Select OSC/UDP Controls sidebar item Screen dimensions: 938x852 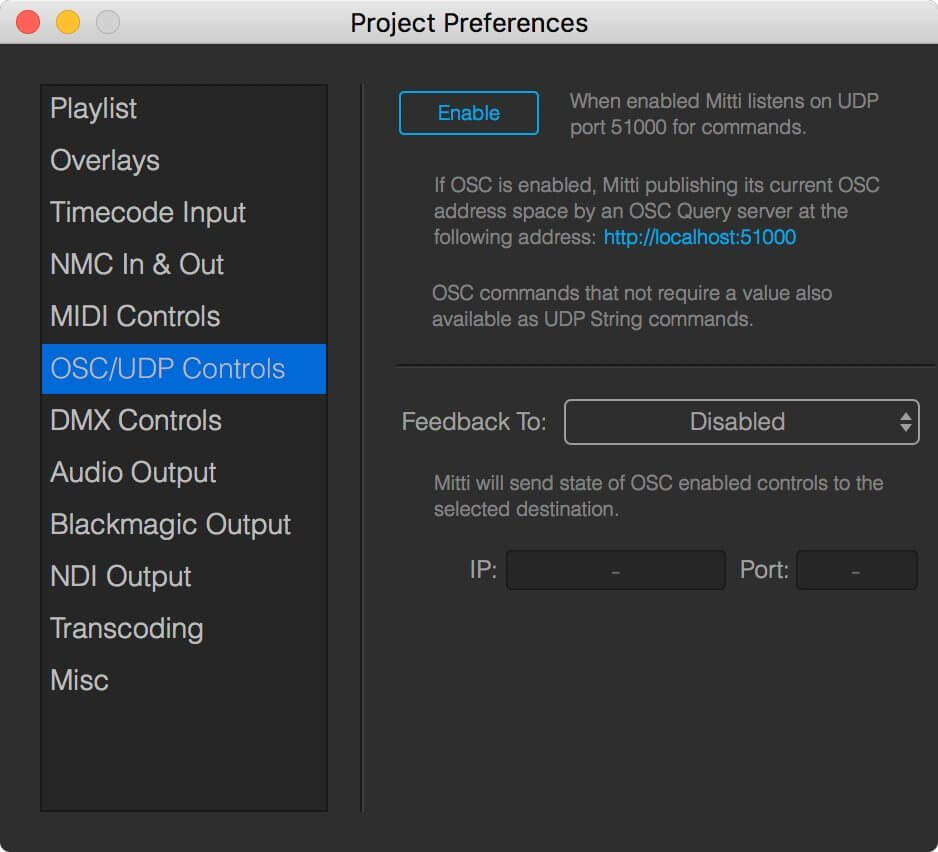[x=184, y=369]
